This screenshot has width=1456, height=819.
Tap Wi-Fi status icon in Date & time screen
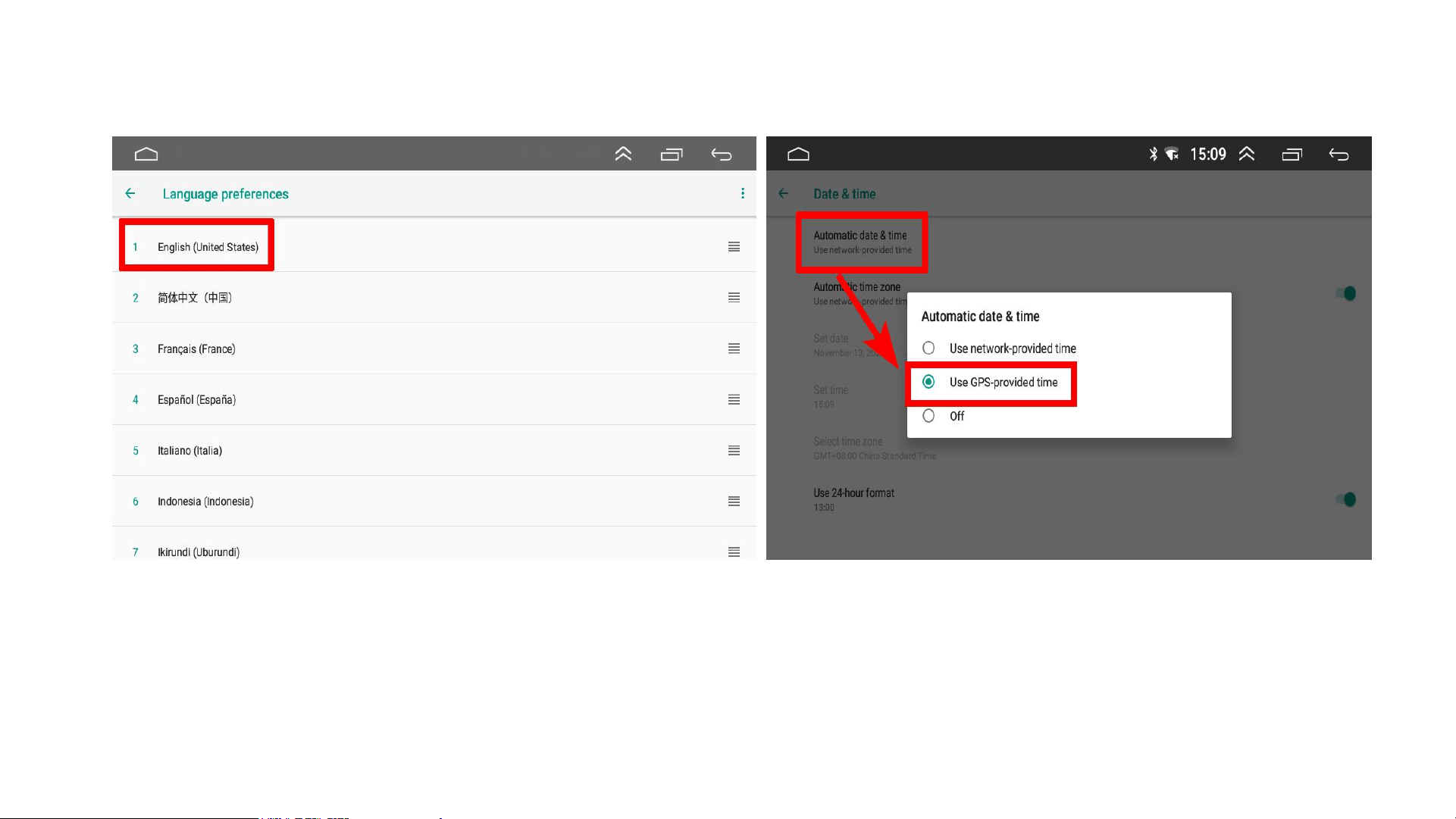coord(1172,155)
